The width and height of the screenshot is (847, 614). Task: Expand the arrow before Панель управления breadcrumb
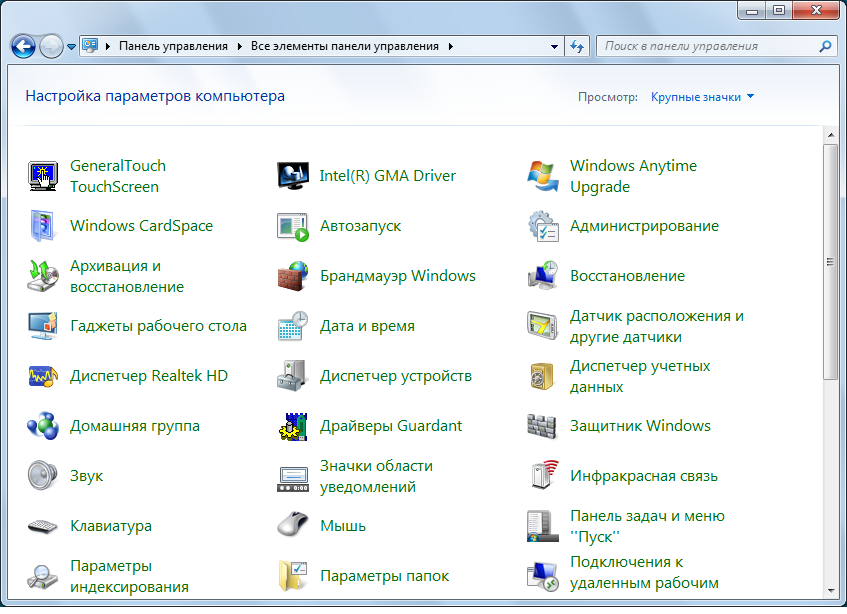pyautogui.click(x=107, y=46)
